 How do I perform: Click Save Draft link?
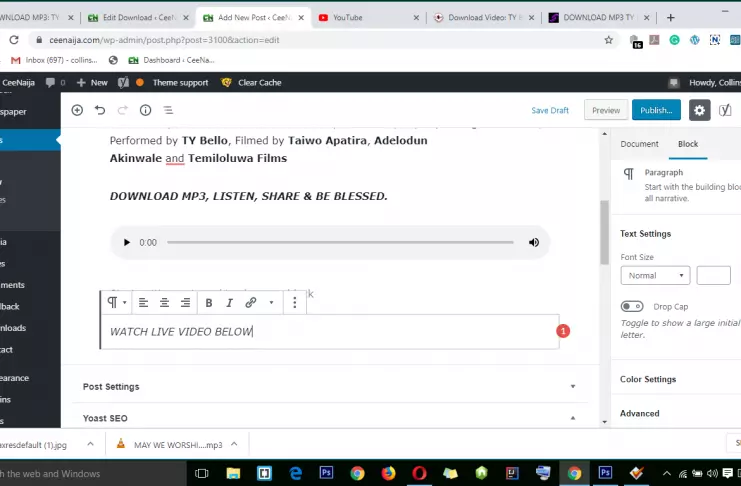tap(550, 110)
